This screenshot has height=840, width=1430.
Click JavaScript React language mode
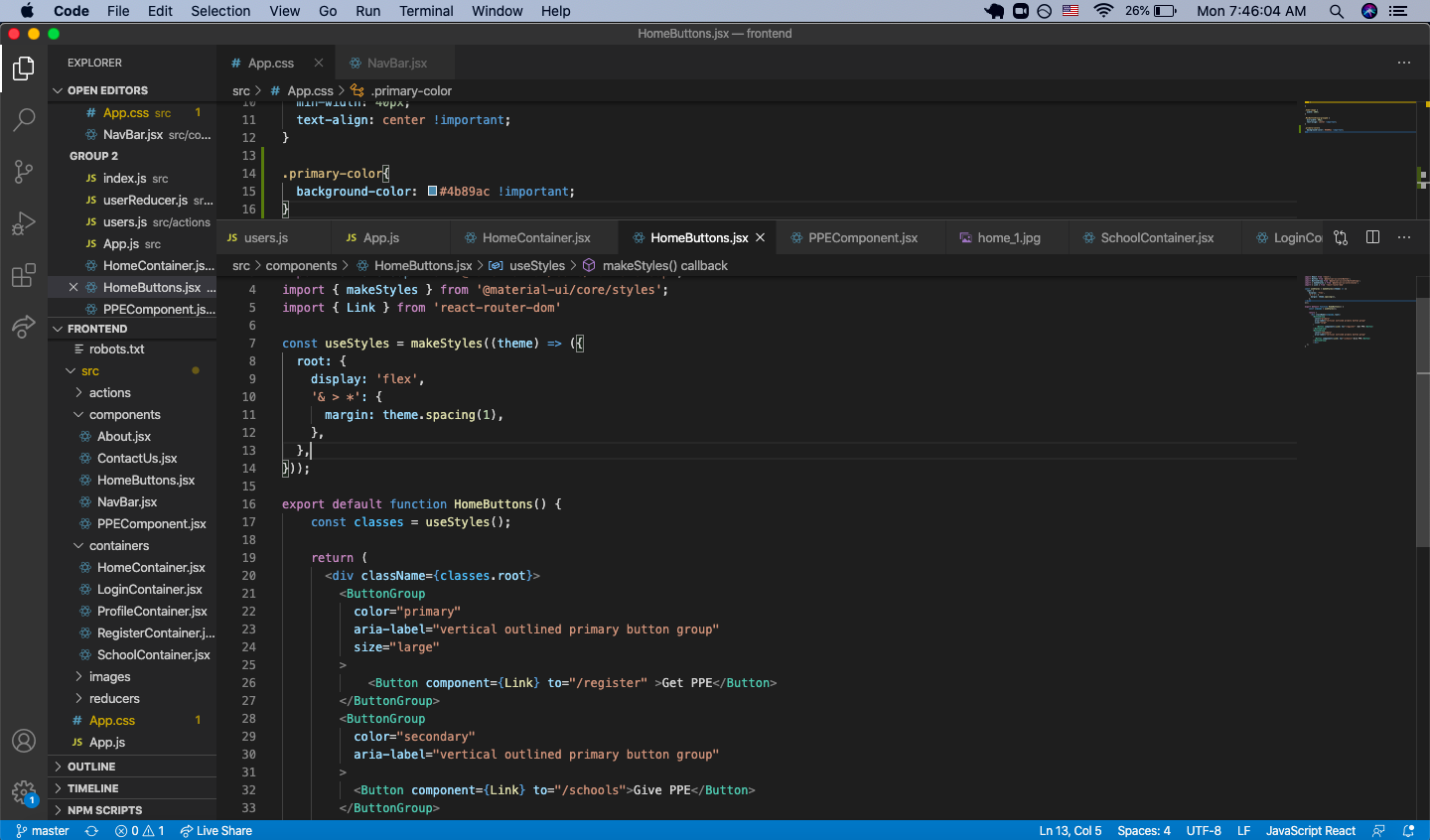point(1310,831)
